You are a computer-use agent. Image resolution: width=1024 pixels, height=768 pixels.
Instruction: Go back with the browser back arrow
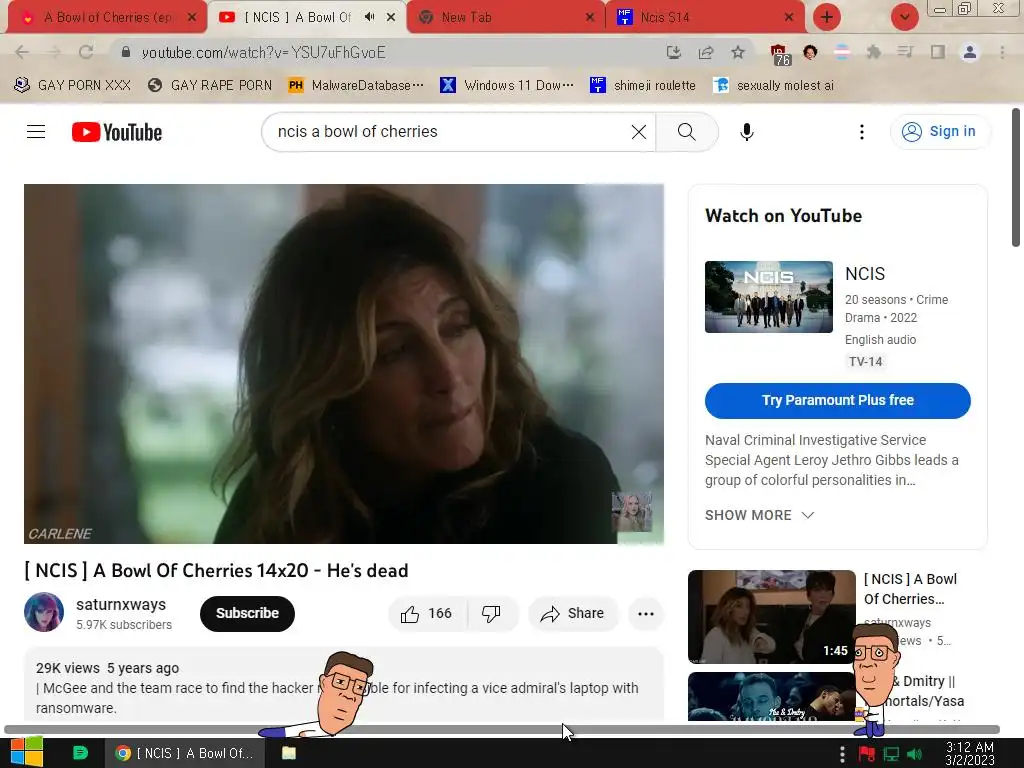point(22,52)
